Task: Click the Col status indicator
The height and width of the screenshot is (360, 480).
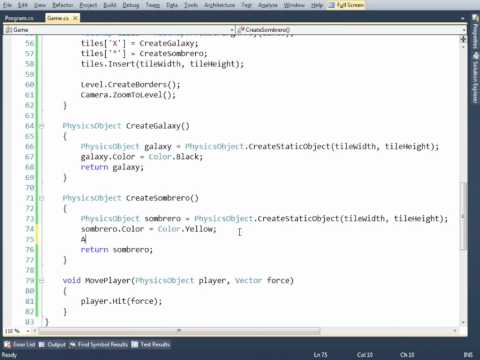Action: pos(365,355)
